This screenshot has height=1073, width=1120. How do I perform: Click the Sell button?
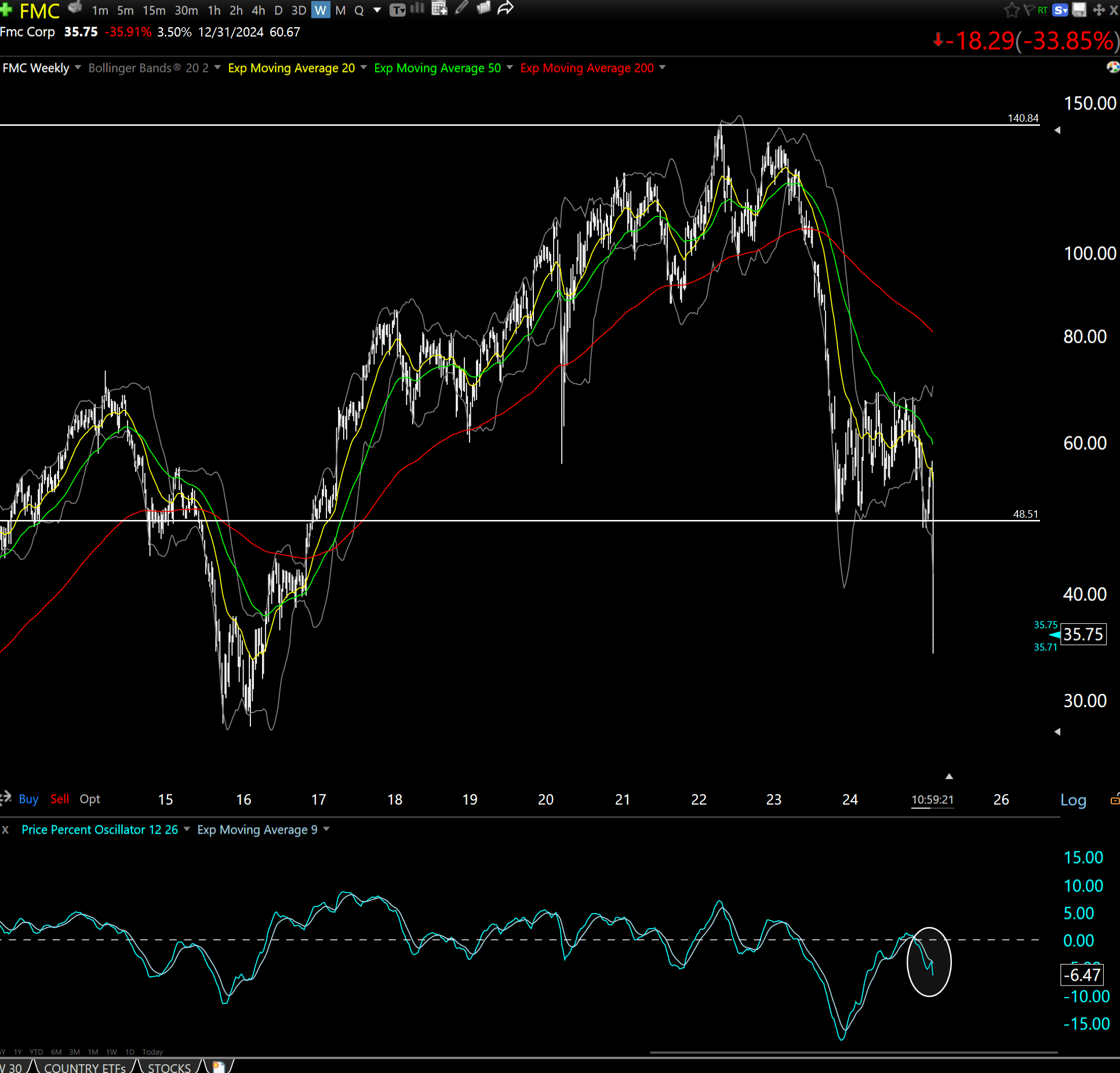tap(59, 799)
